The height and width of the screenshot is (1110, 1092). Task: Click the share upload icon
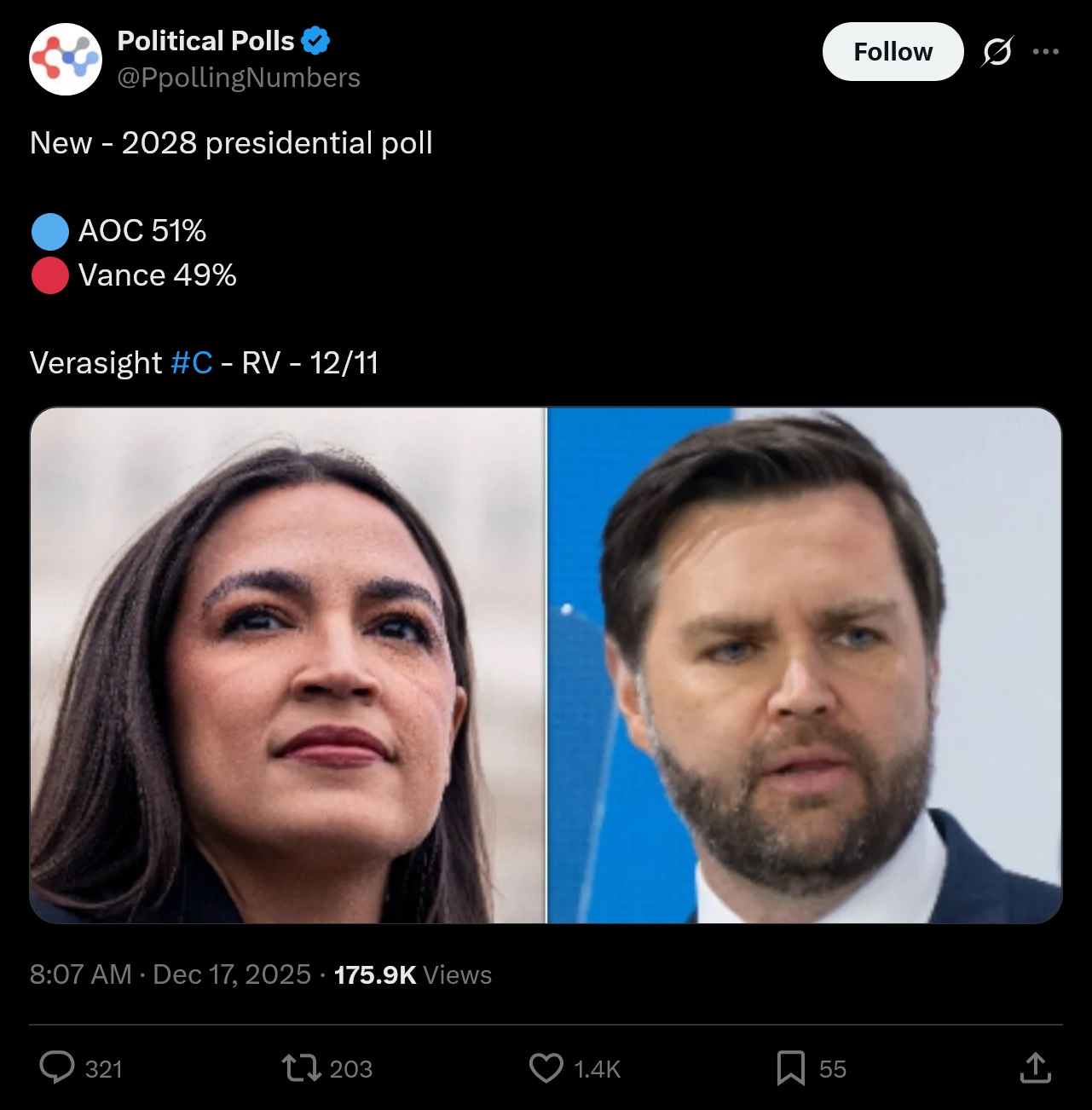click(x=1035, y=1067)
